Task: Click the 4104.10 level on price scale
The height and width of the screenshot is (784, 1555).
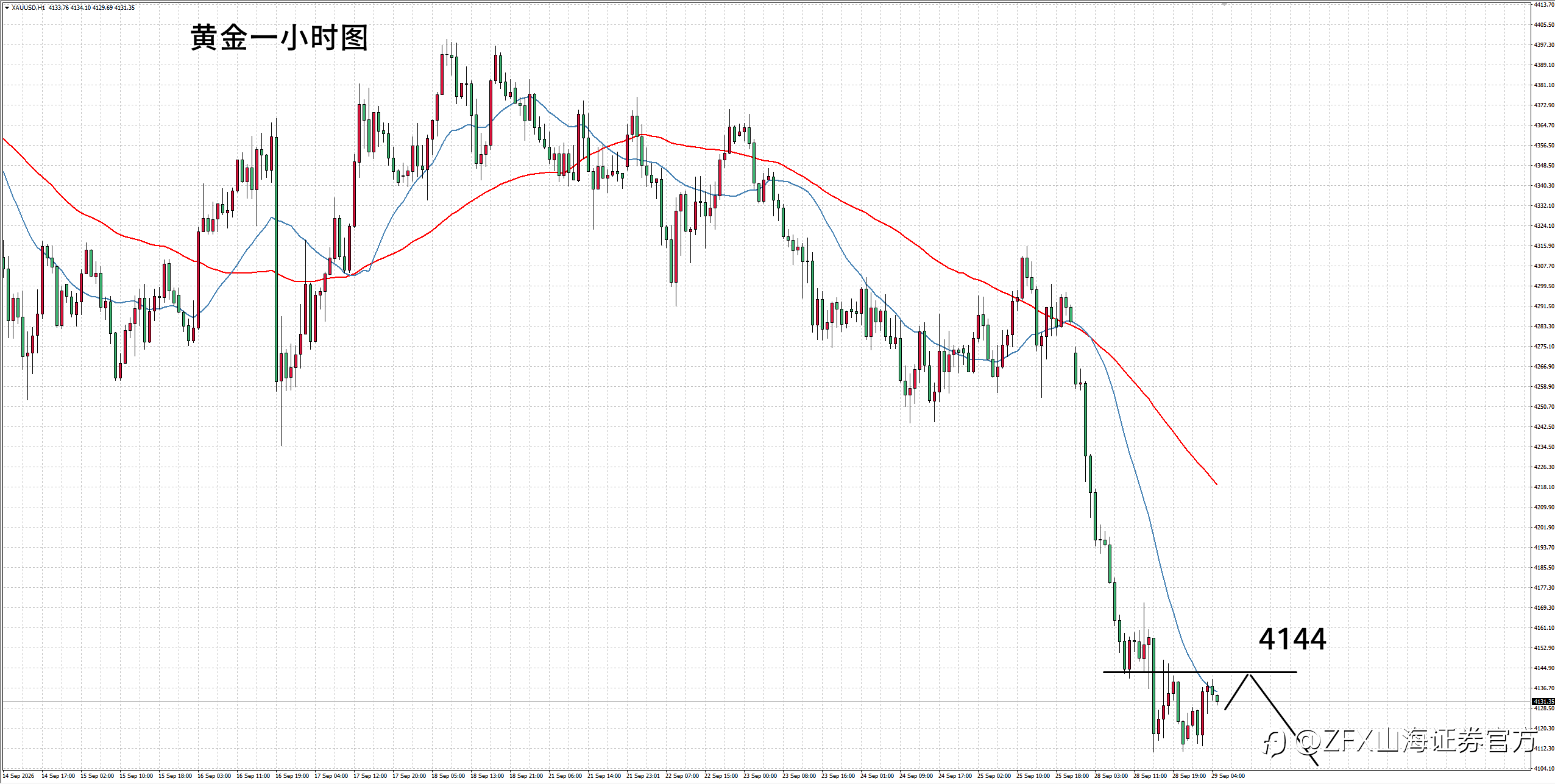Action: click(x=1544, y=768)
